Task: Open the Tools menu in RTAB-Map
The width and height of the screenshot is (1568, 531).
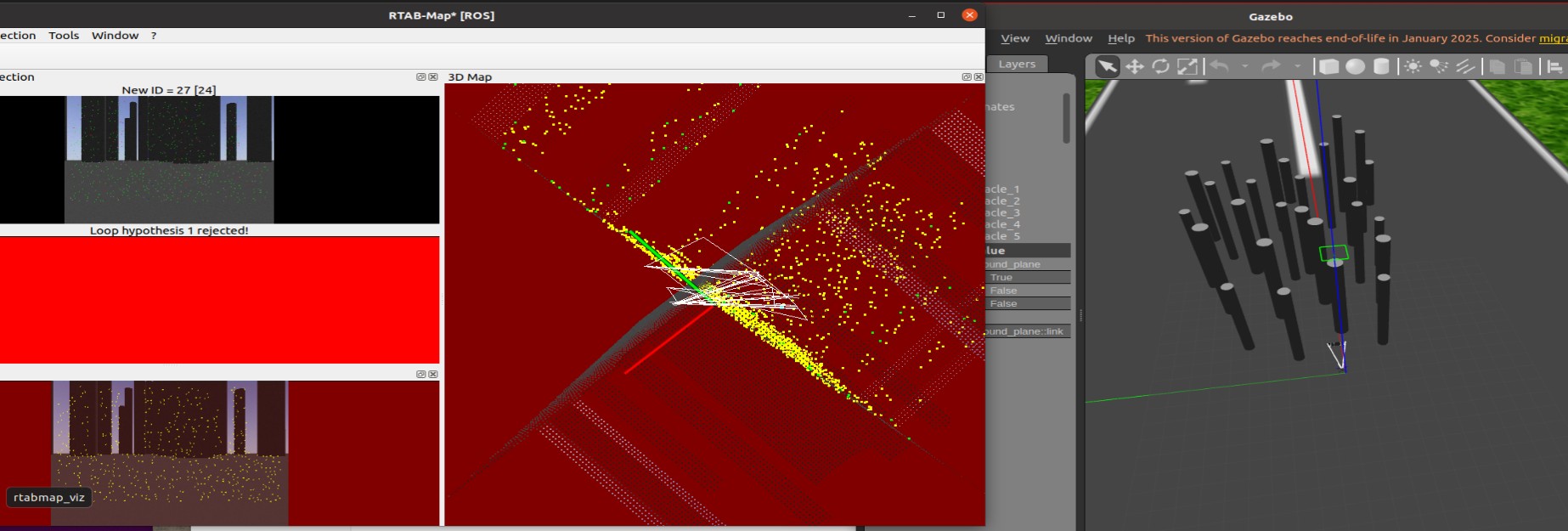Action: coord(64,36)
